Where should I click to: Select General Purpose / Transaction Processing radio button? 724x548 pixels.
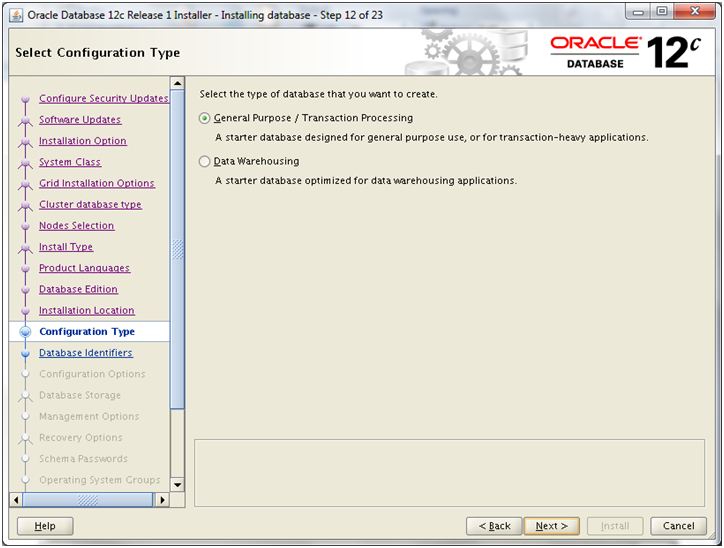tap(204, 118)
